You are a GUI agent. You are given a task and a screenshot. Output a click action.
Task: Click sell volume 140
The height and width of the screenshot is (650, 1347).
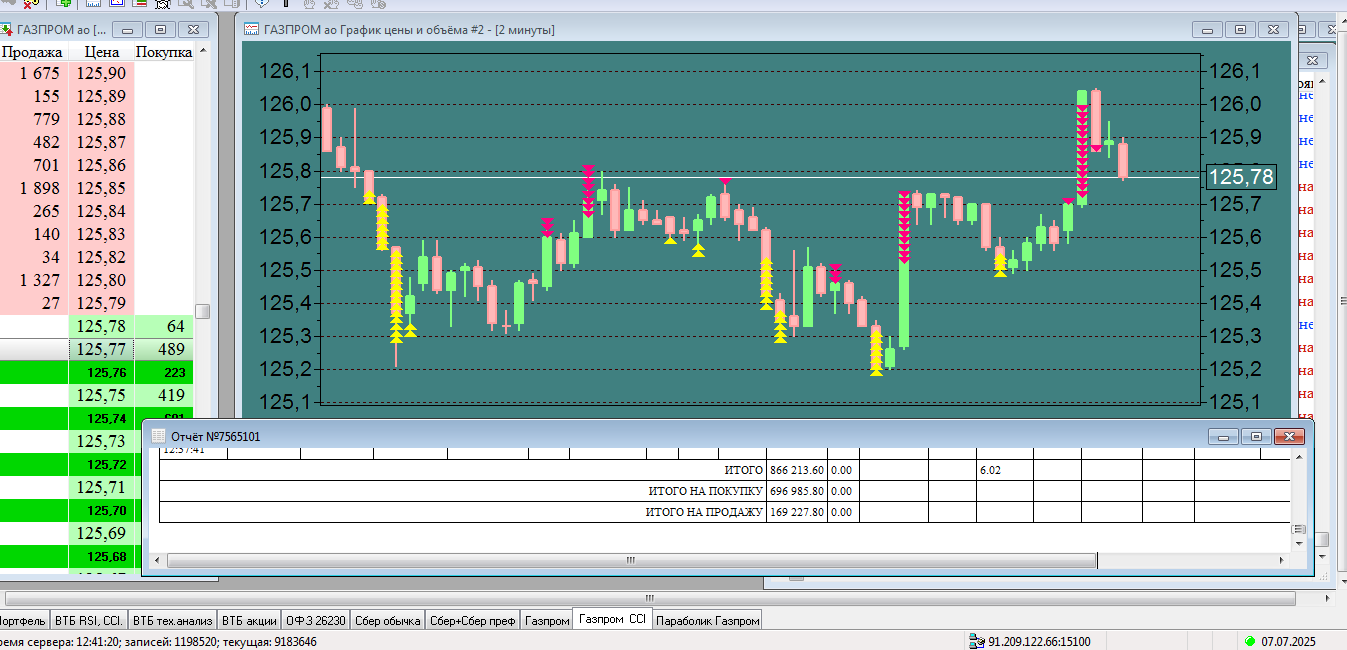(46, 234)
